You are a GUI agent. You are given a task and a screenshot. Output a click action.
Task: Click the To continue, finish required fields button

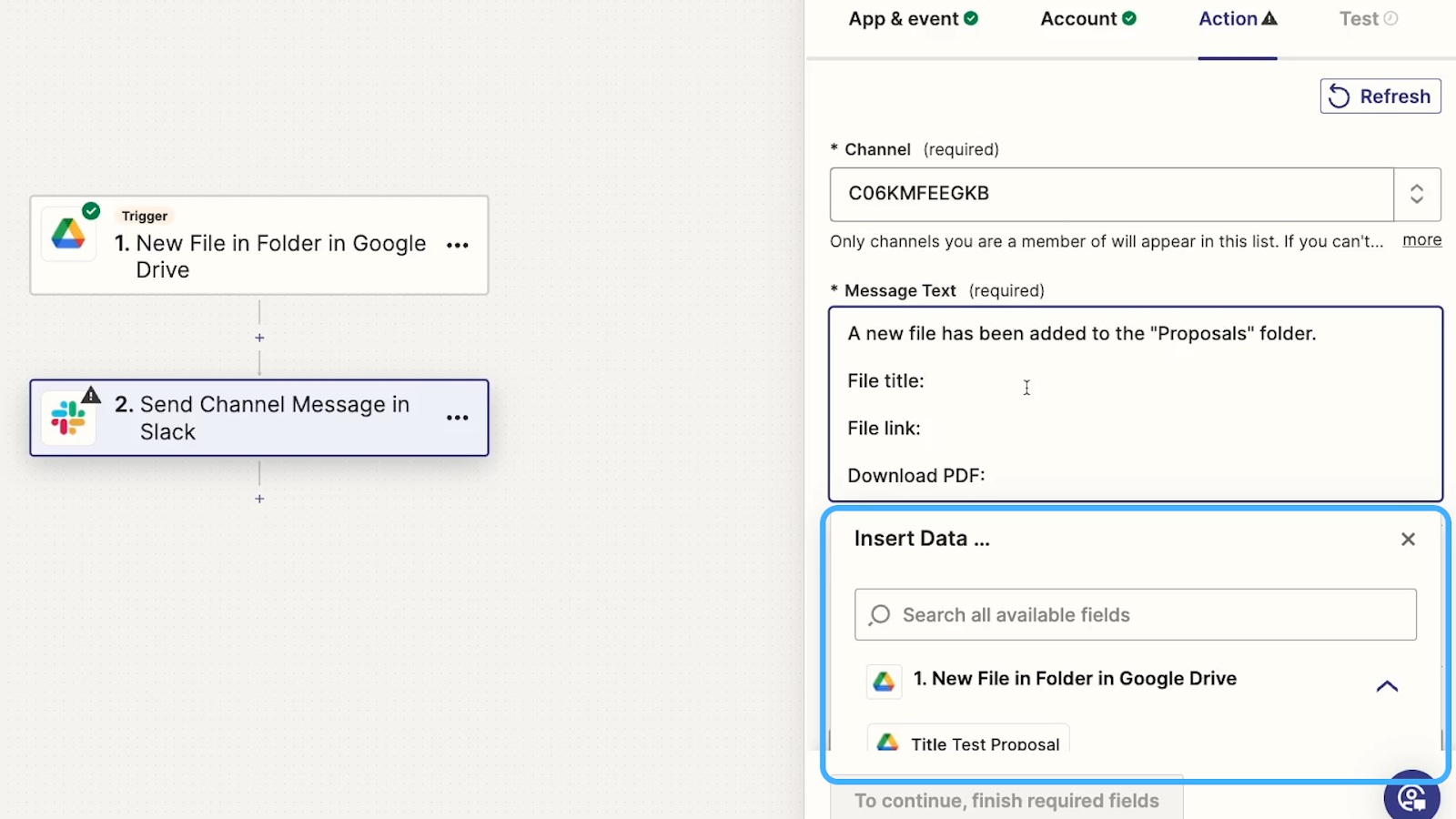[x=1006, y=799]
